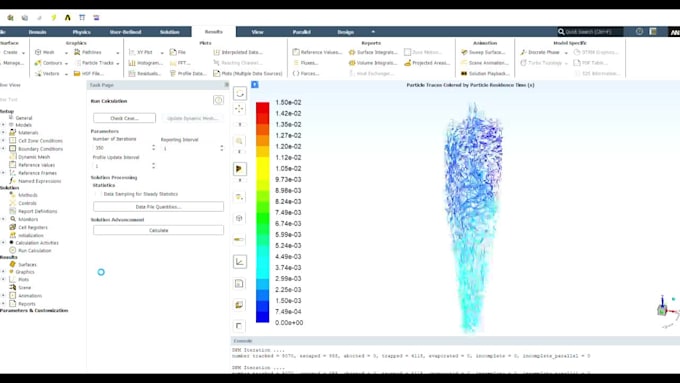Switch to the Parallel ribbon tab
Screen dimensions: 680x383
pyautogui.click(x=301, y=32)
